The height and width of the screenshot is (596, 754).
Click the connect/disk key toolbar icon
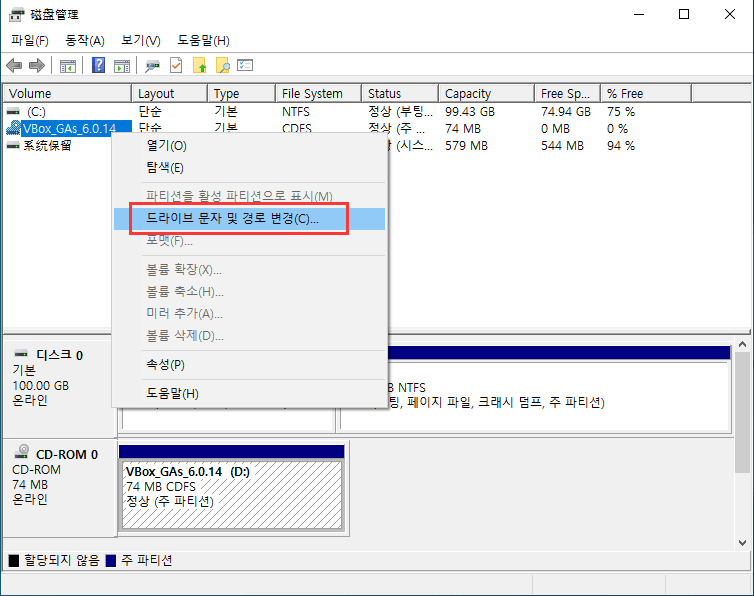(152, 65)
